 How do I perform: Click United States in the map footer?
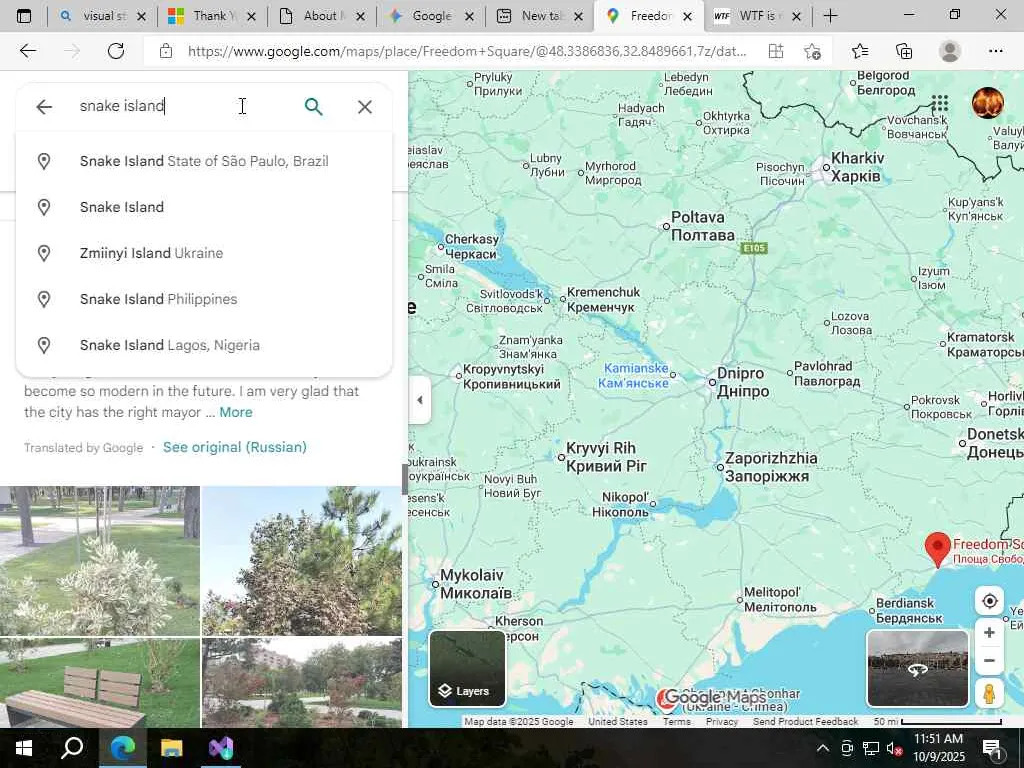[x=618, y=722]
